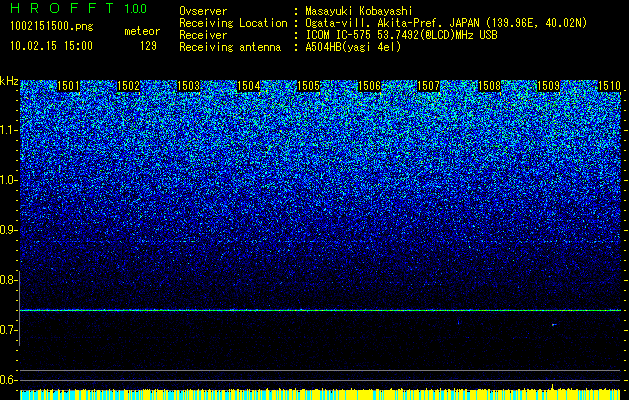The height and width of the screenshot is (400, 629).
Task: Click the Receiving antenna label
Action: tap(230, 47)
